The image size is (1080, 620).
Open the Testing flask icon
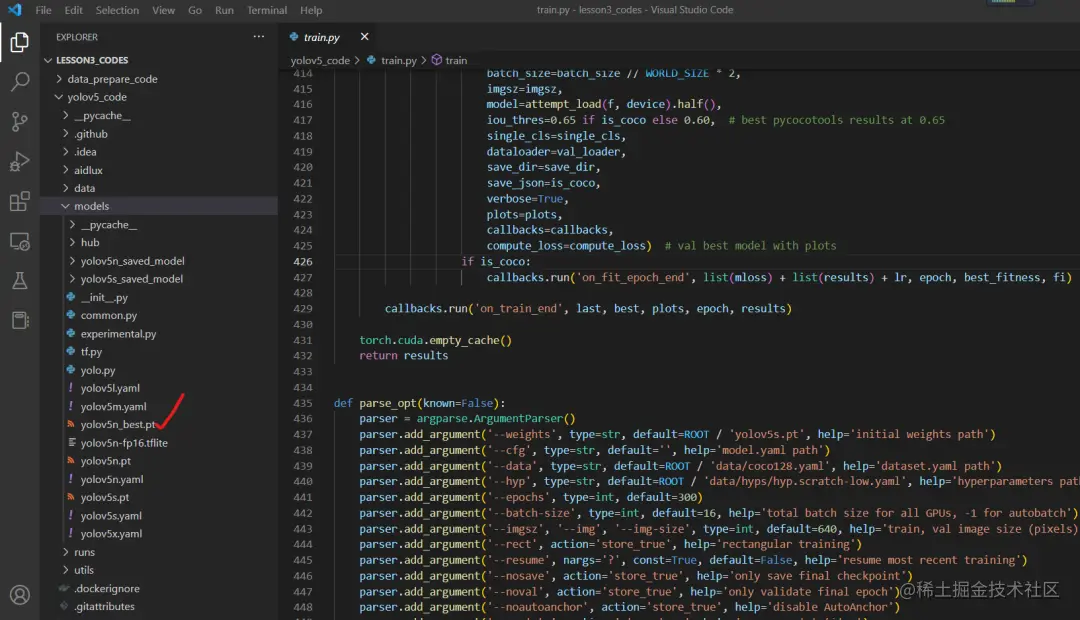[x=19, y=280]
